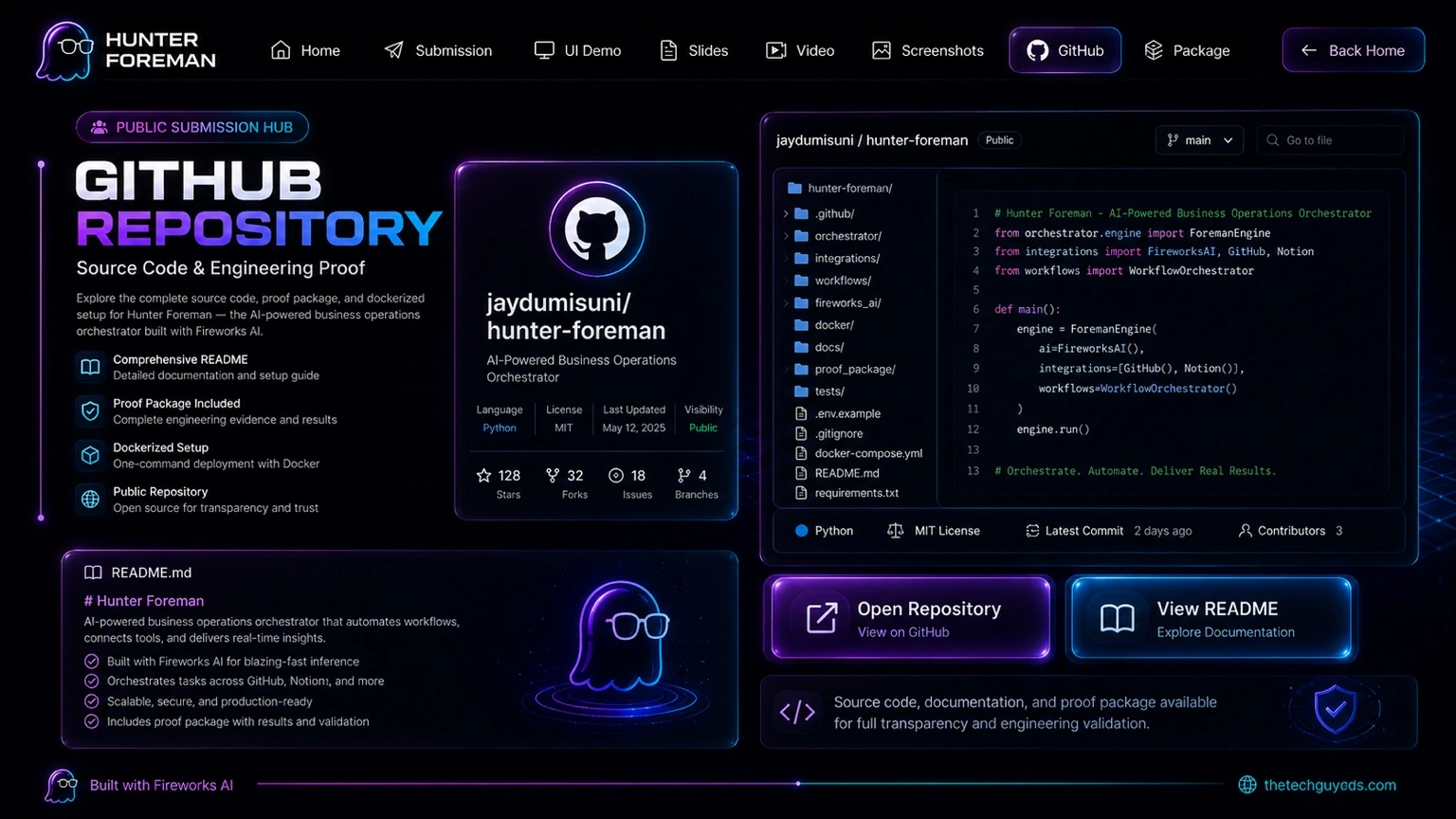Screen dimensions: 1456x819
Task: Click the Branches icon showing 4
Action: coord(684,475)
